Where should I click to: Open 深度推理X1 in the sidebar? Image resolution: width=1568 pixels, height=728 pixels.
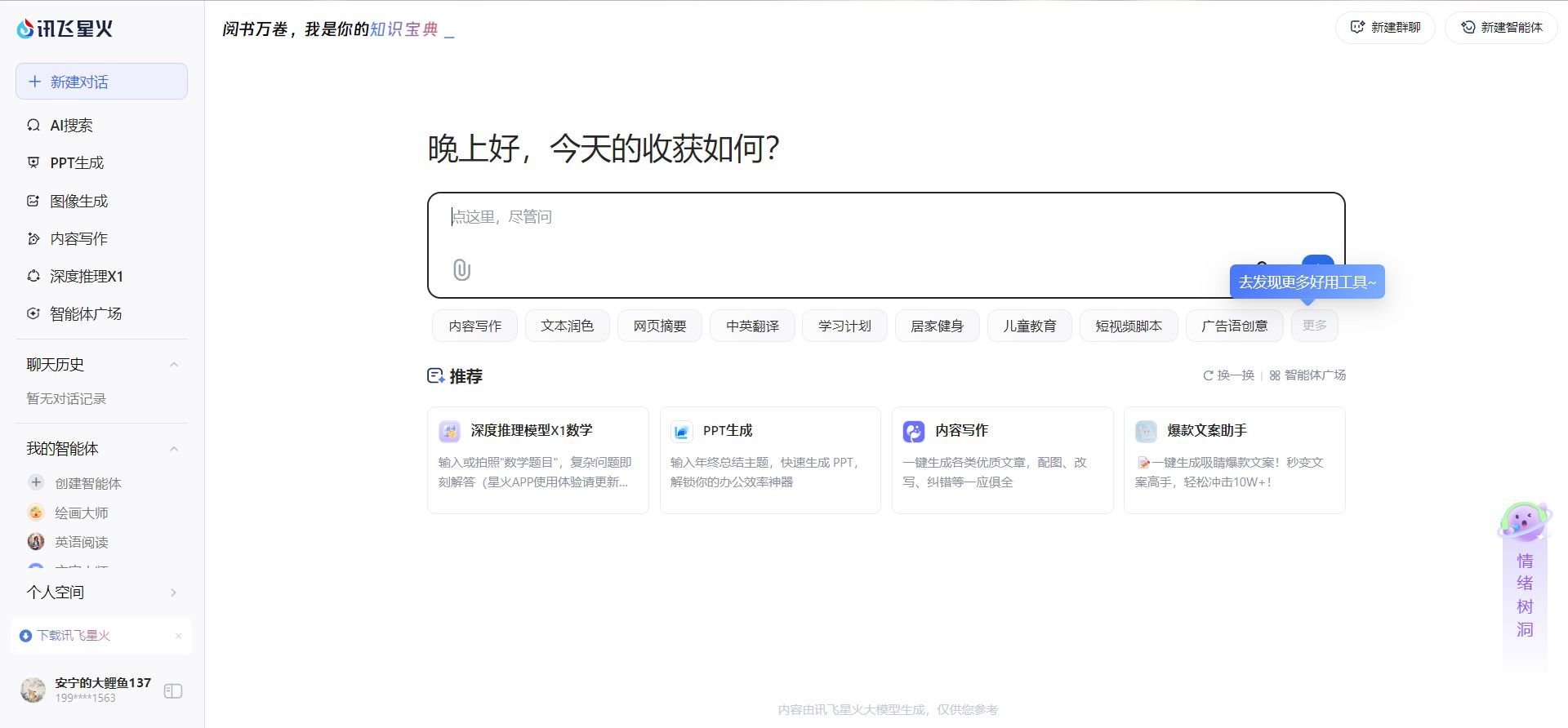86,277
